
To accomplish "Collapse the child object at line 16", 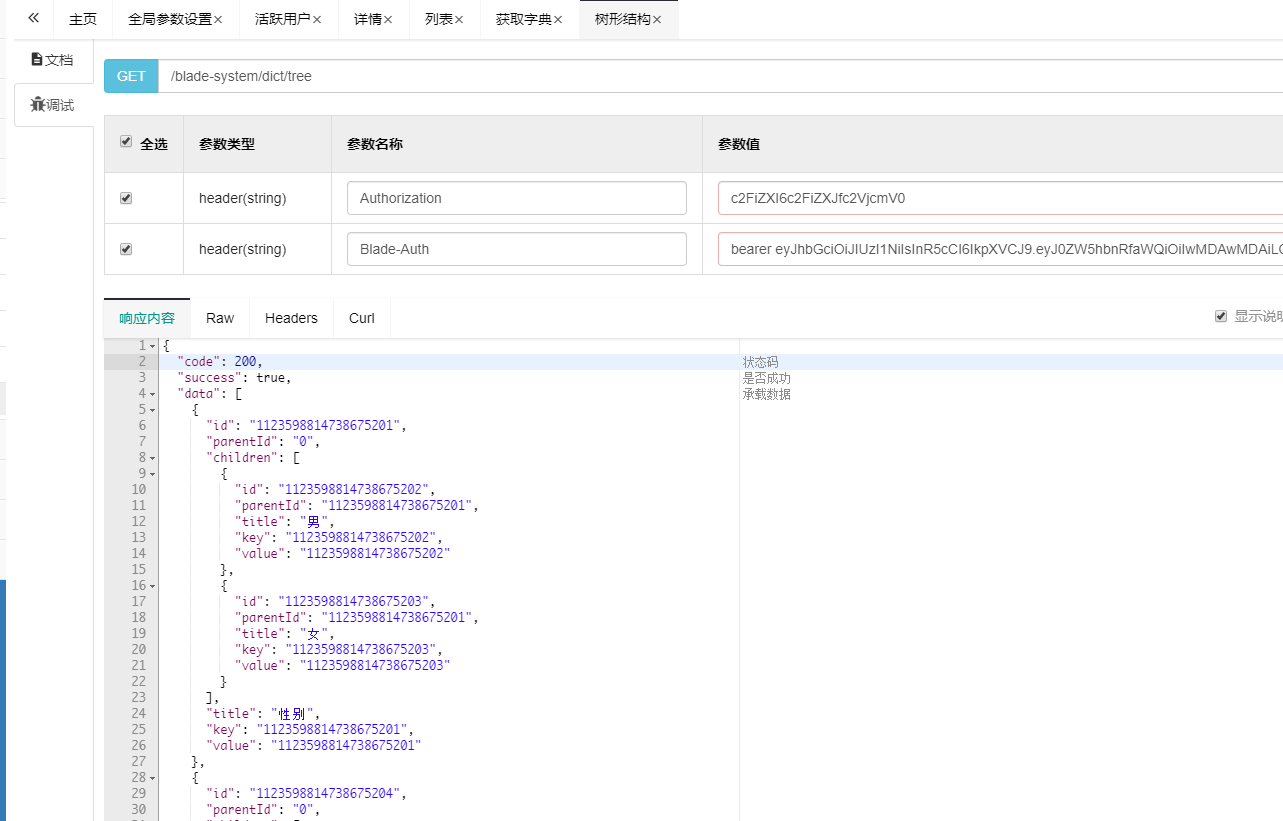I will click(153, 586).
